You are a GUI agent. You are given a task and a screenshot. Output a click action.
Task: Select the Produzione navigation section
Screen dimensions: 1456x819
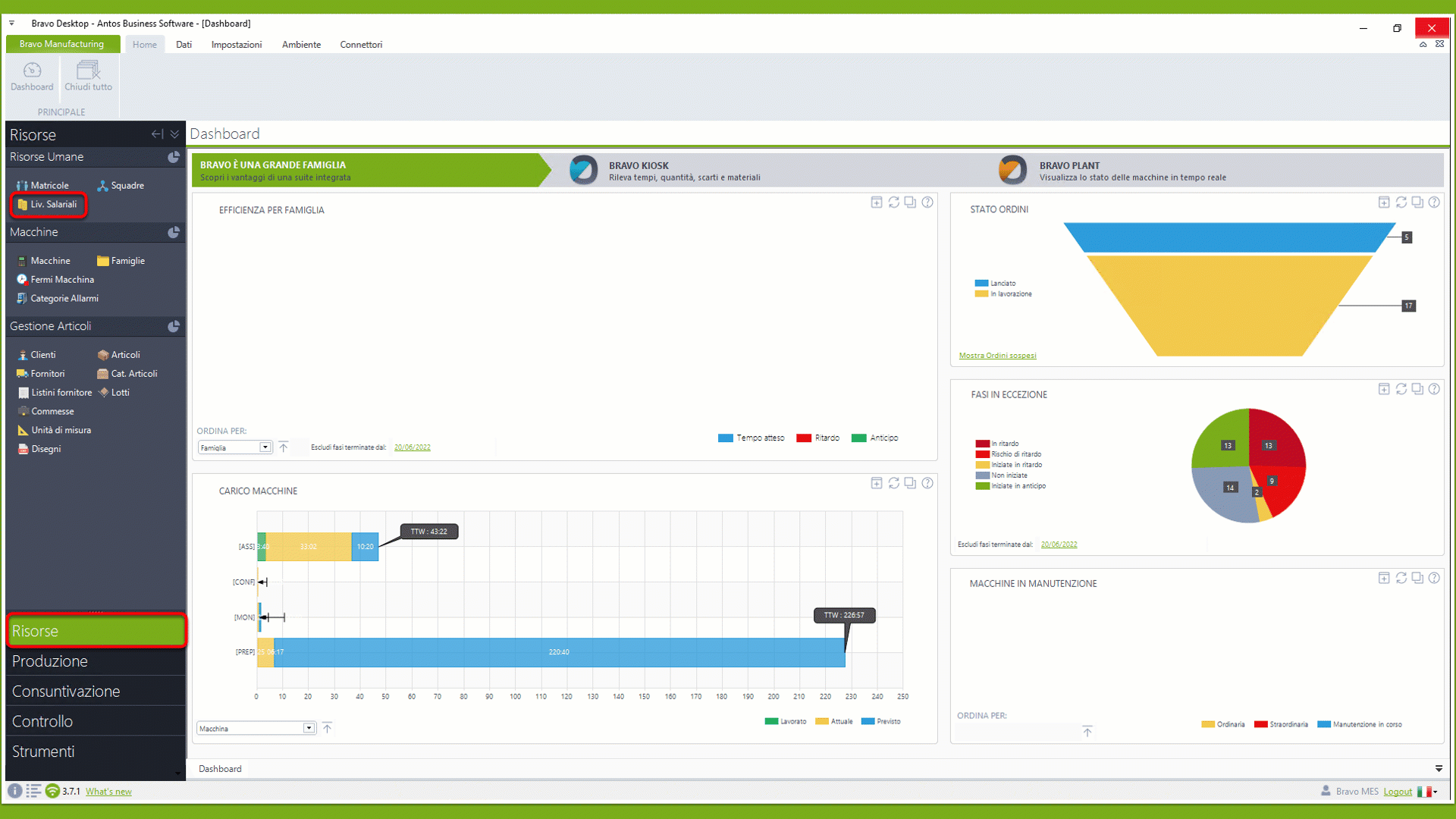[x=96, y=661]
